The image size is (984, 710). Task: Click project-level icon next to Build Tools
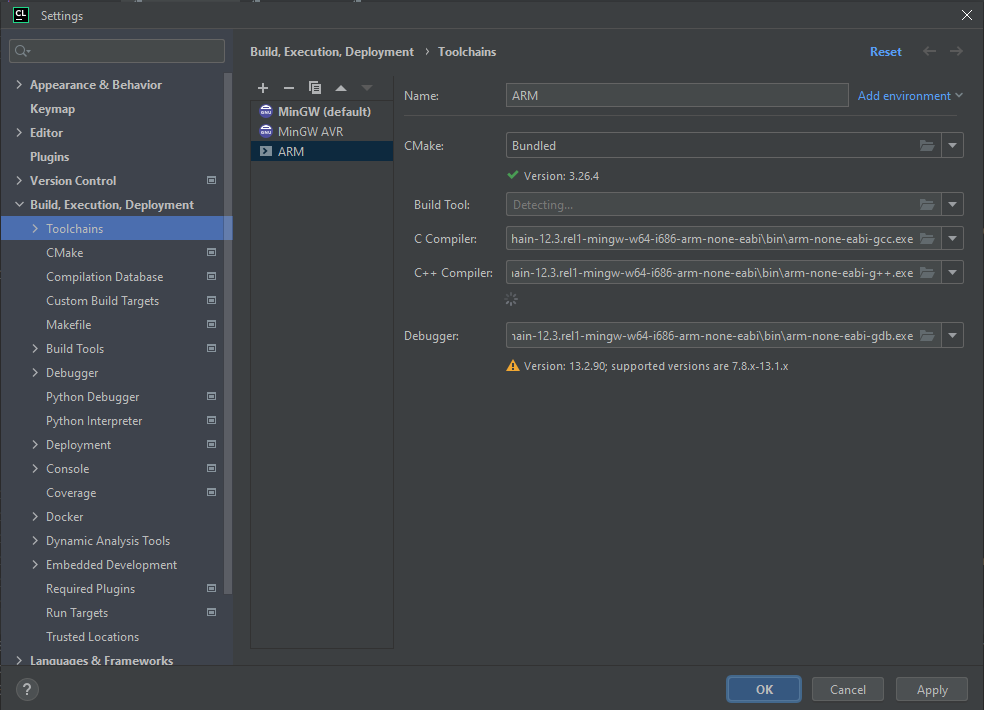click(x=211, y=348)
